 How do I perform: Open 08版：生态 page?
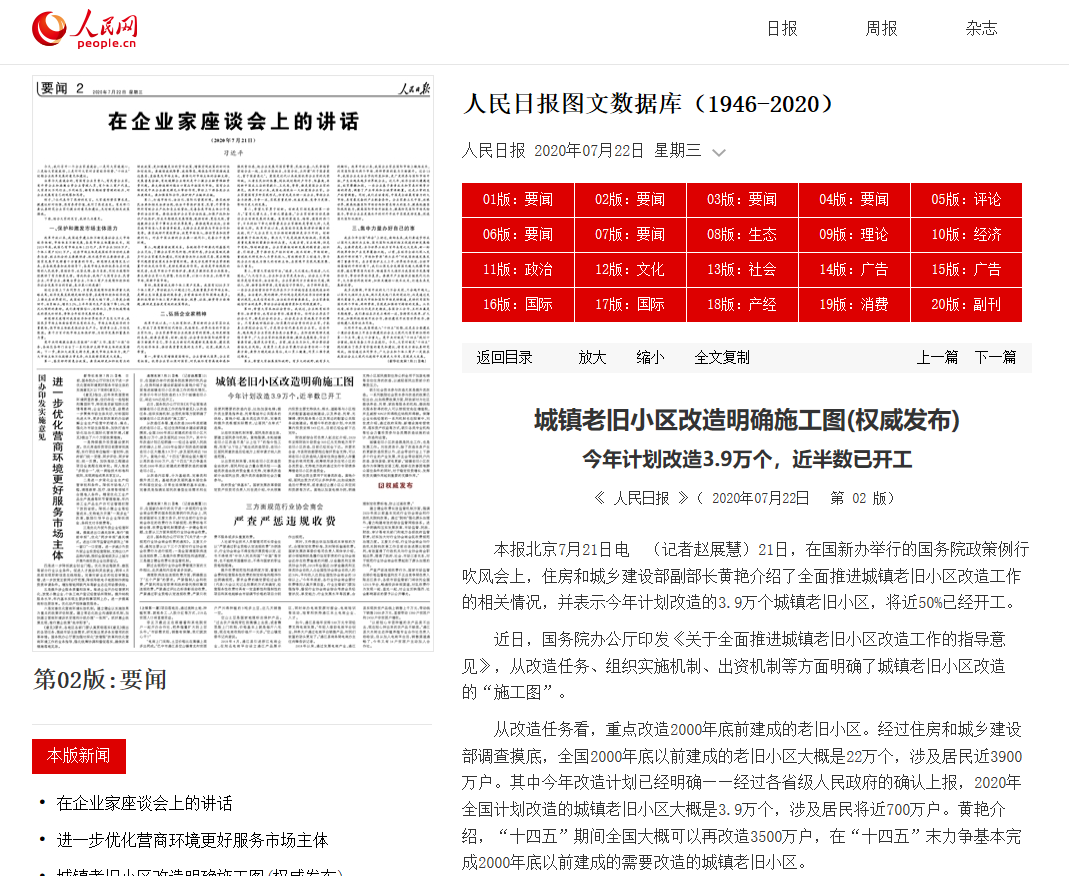click(742, 234)
